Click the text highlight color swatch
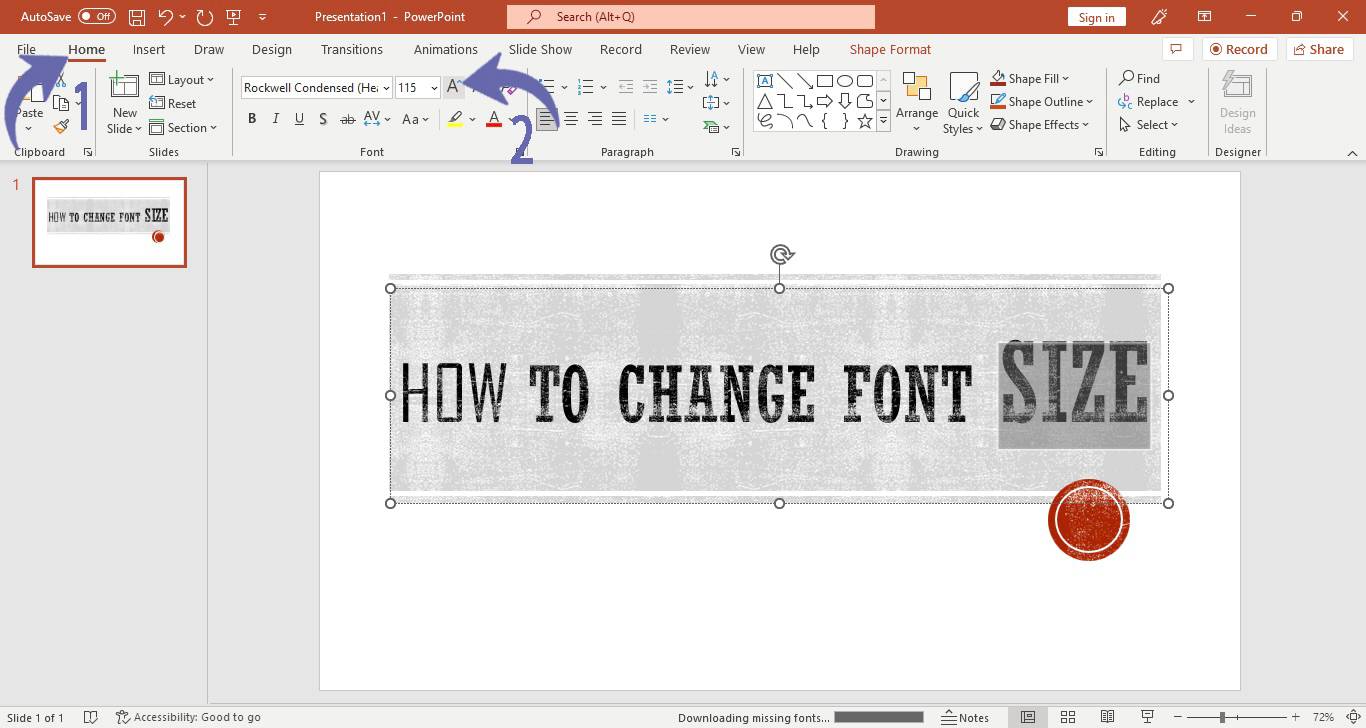This screenshot has height=728, width=1366. 455,119
